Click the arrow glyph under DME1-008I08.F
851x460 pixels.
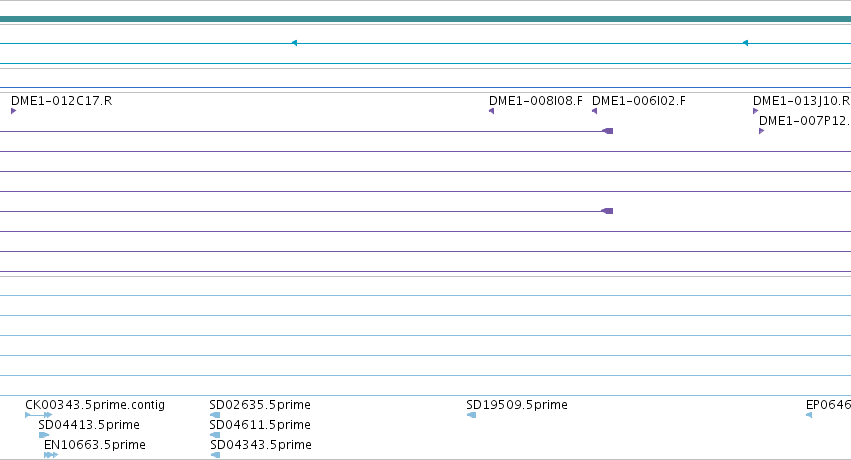click(x=492, y=111)
